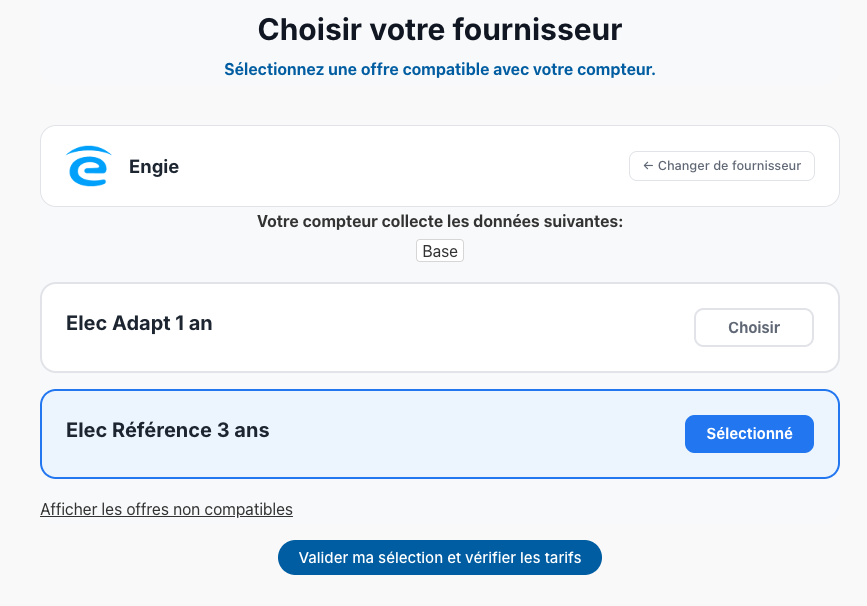This screenshot has height=606, width=867.
Task: Click the Votre compteur collecte text line
Action: click(x=440, y=222)
